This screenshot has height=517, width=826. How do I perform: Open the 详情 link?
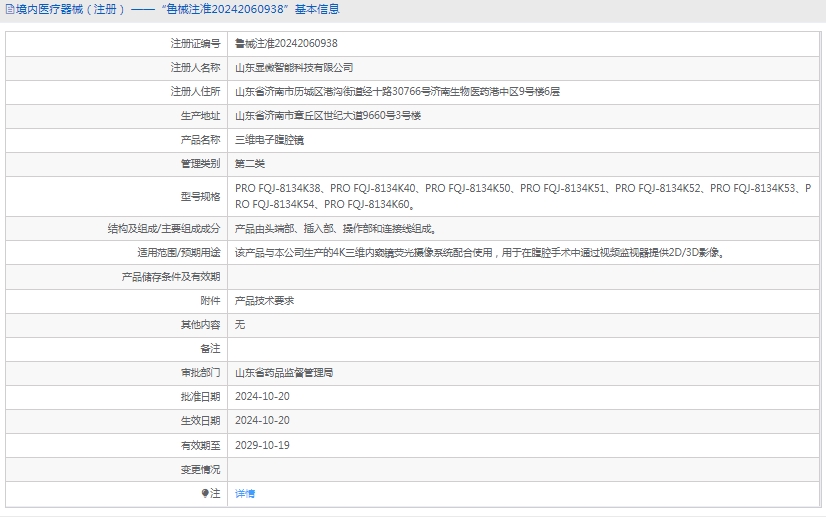point(245,493)
